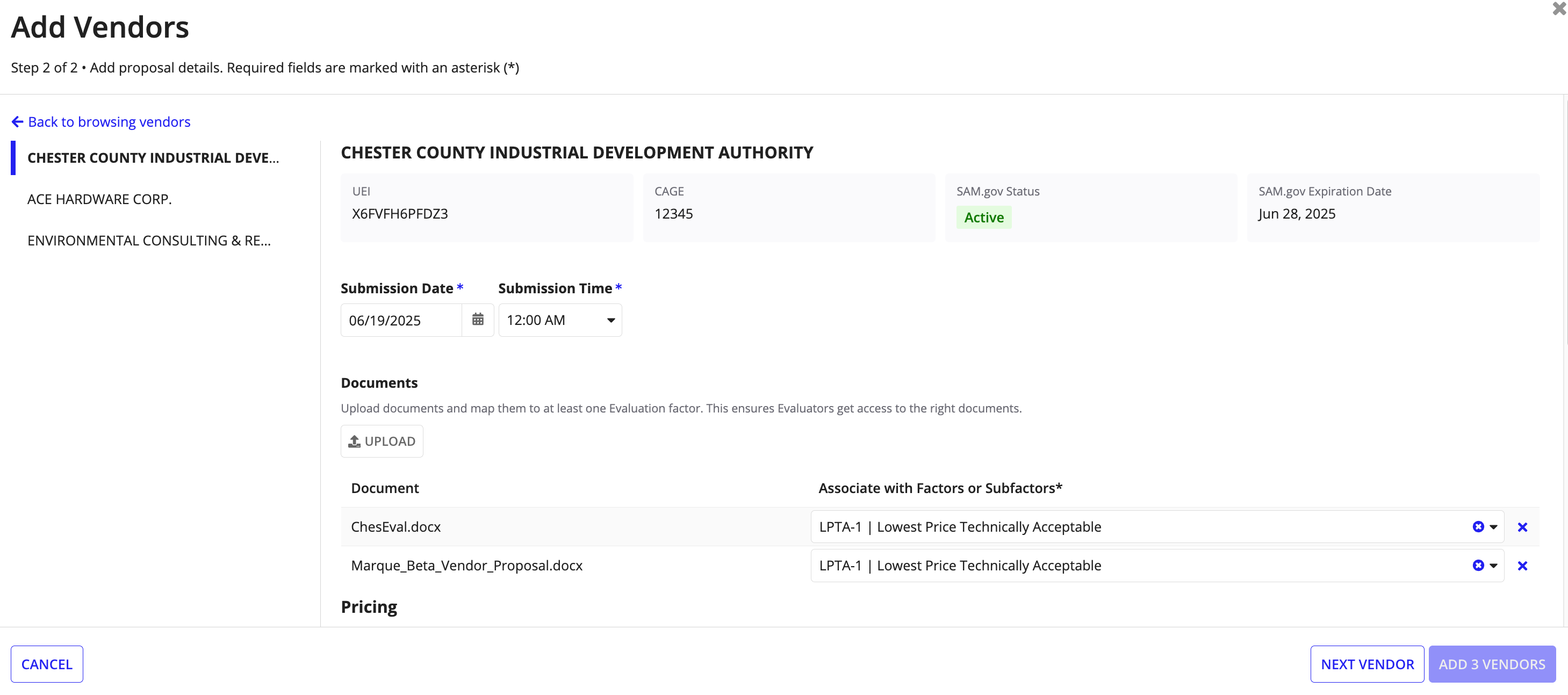Click the Submission Date input field
This screenshot has height=695, width=1568.
[x=401, y=320]
